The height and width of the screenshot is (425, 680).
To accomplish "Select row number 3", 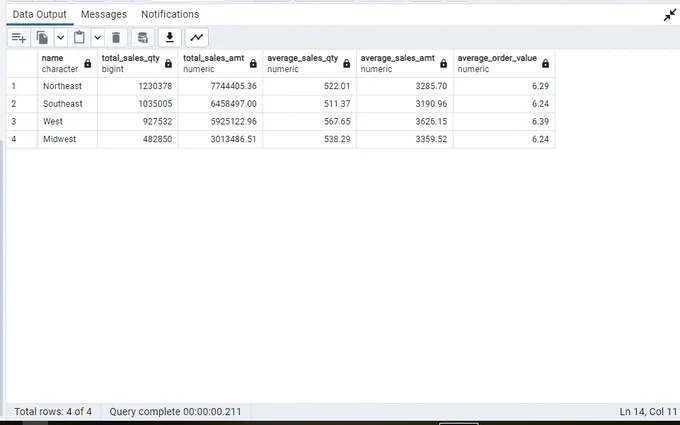I will (22, 121).
